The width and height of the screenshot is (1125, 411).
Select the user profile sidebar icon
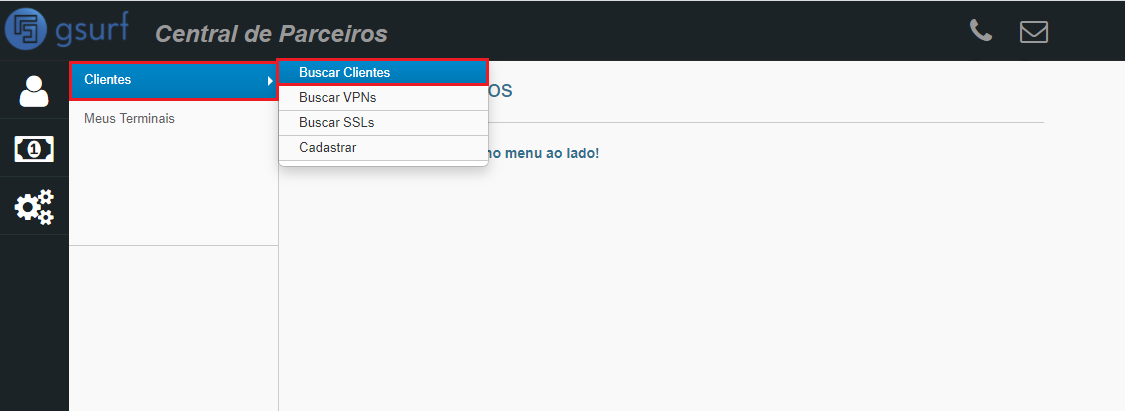point(34,90)
